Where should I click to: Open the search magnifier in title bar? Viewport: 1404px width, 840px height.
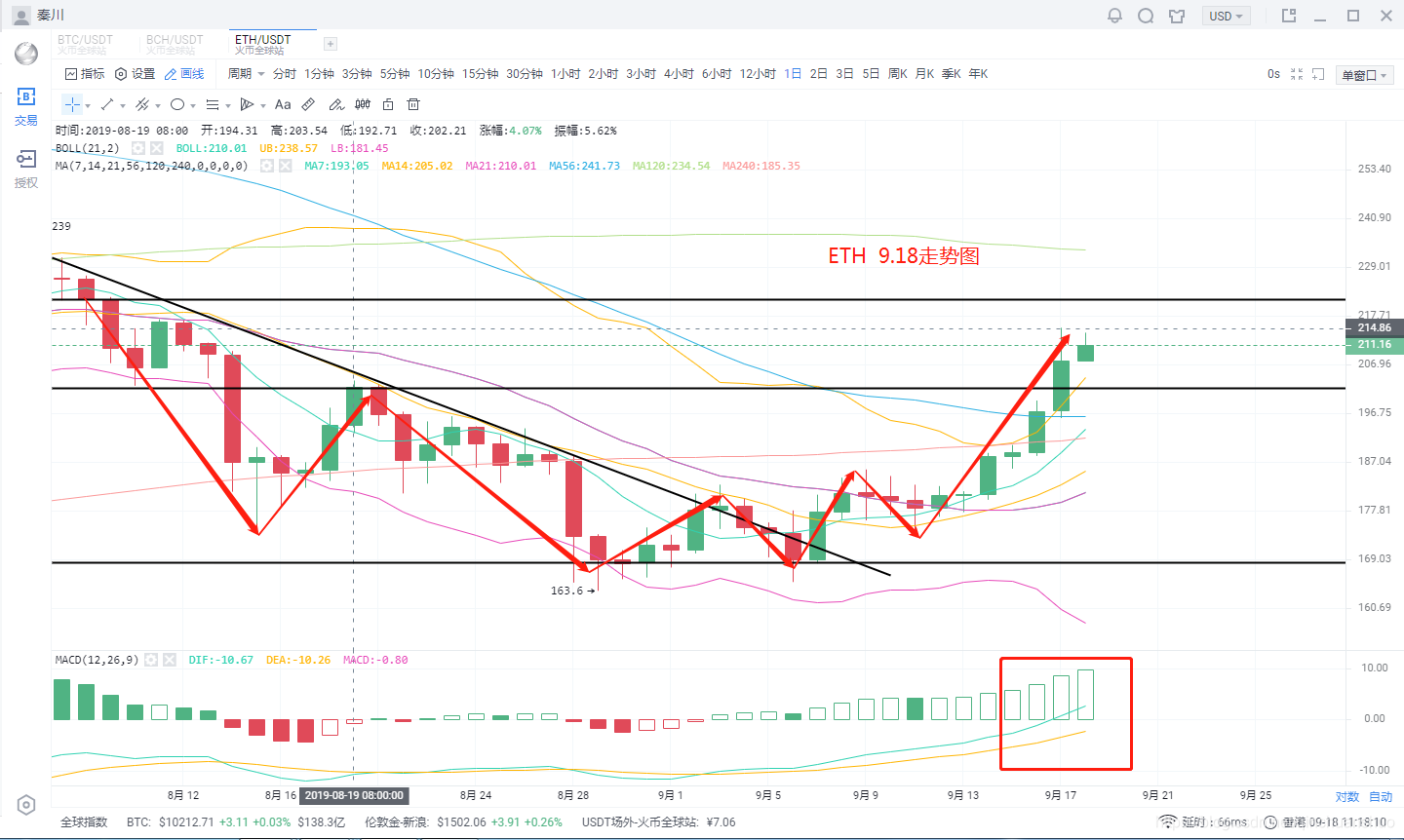click(1146, 16)
